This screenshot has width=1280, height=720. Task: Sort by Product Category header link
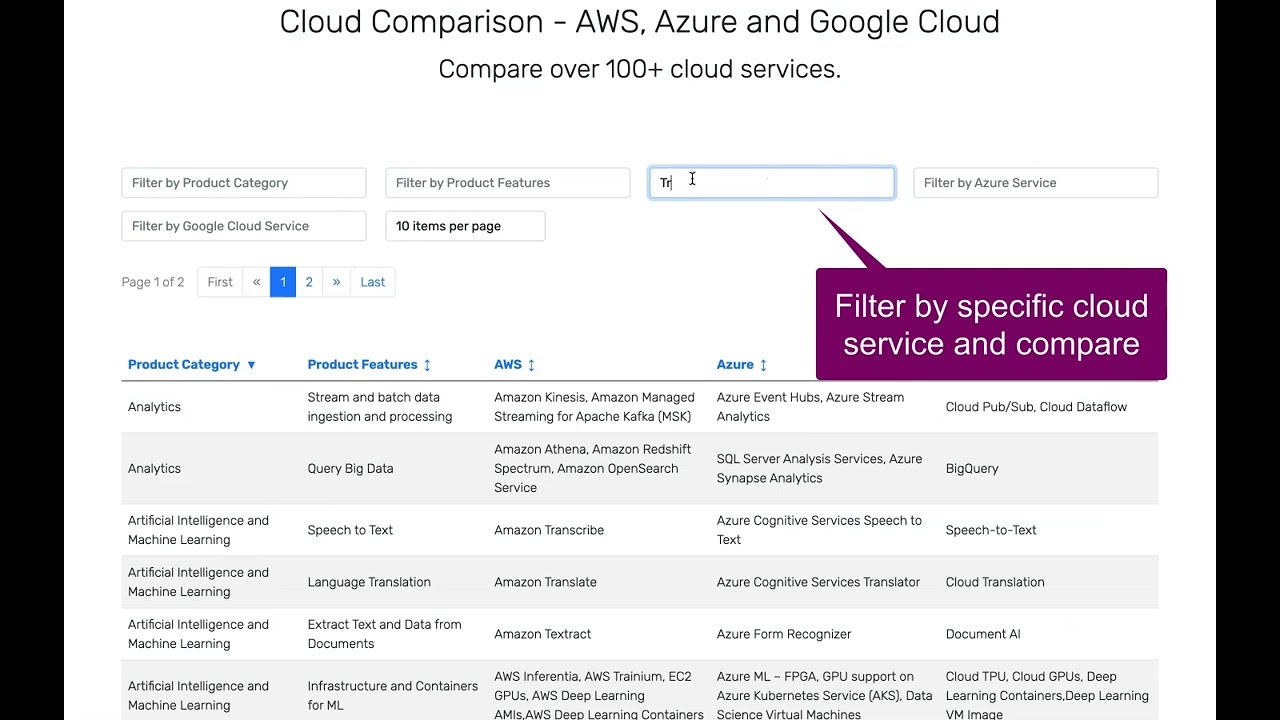click(184, 365)
